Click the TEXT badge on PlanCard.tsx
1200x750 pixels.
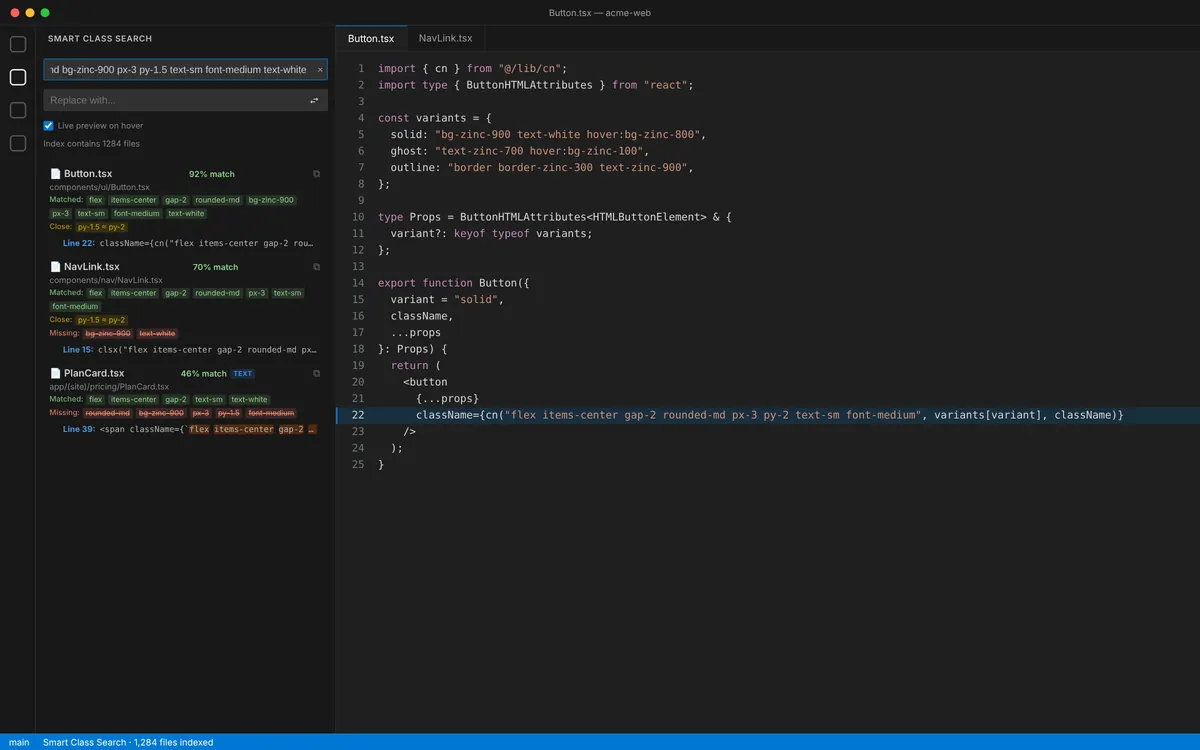[243, 373]
